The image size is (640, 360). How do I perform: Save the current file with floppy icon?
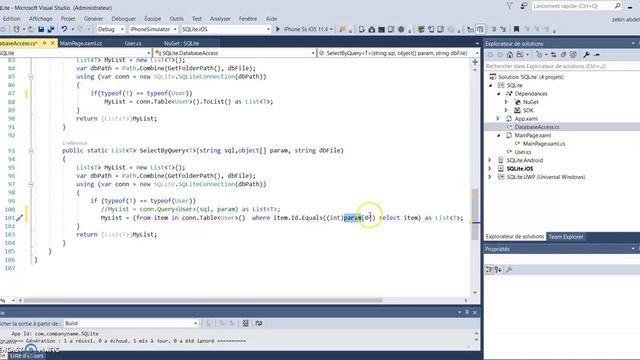click(41, 29)
